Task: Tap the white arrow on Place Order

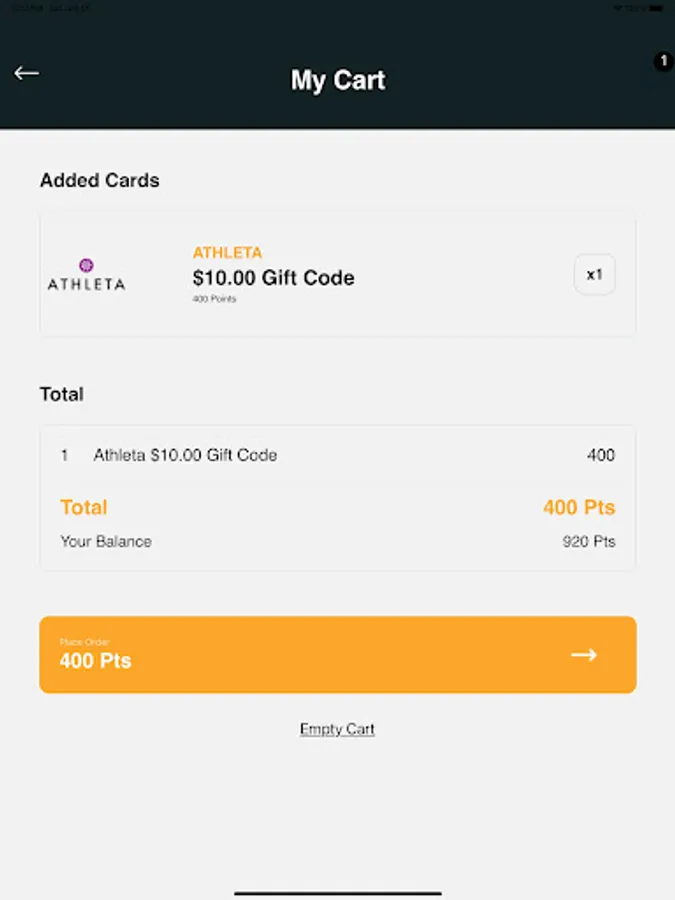Action: (584, 655)
